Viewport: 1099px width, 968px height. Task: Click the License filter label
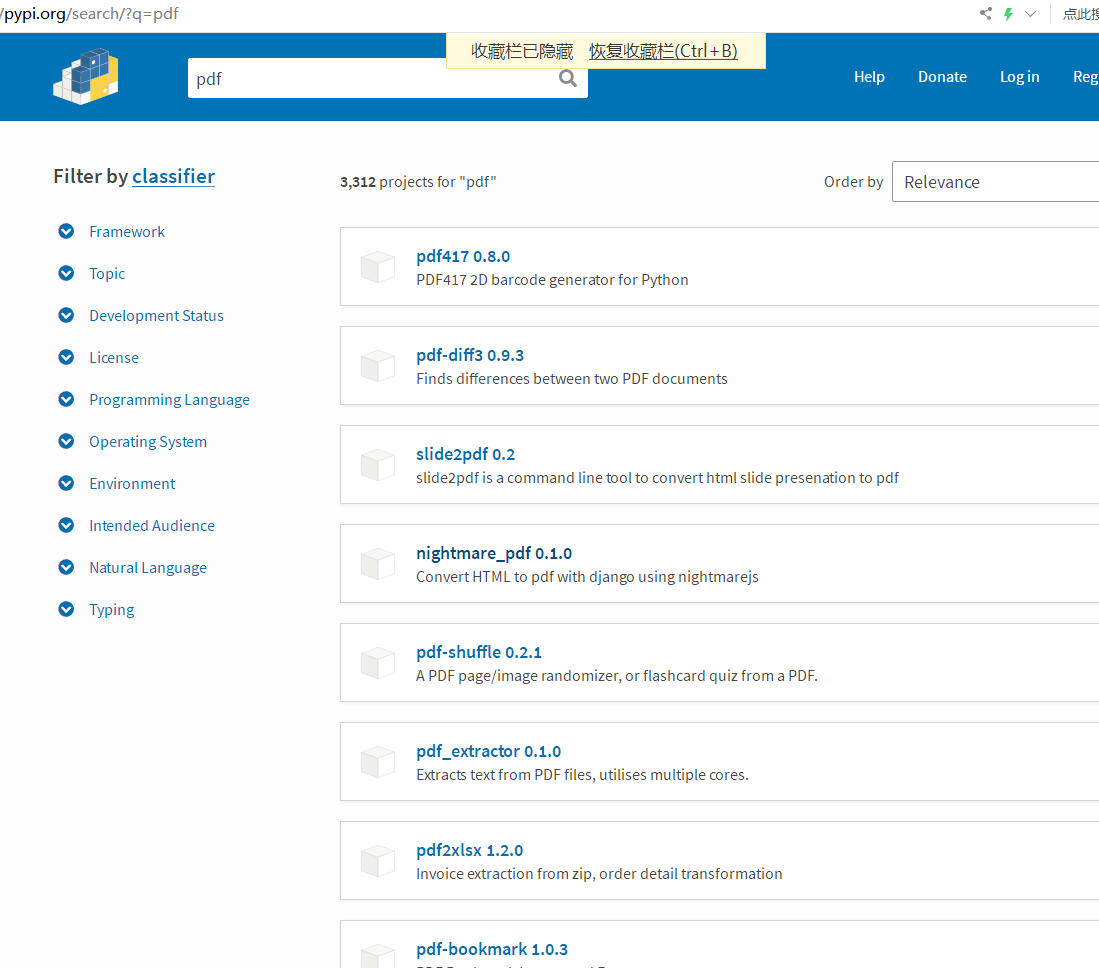(x=114, y=357)
